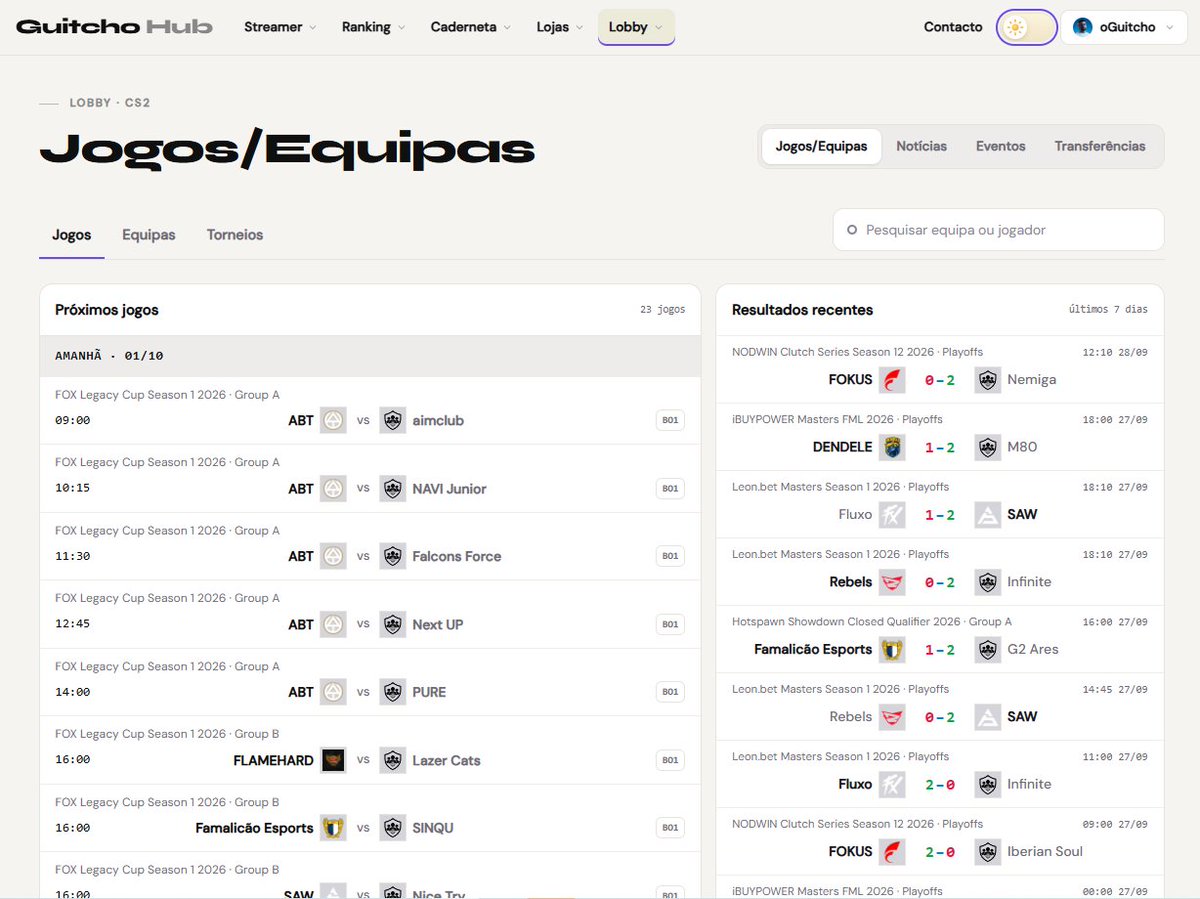1200x899 pixels.
Task: Expand the Caderneta dropdown menu
Action: [x=471, y=27]
